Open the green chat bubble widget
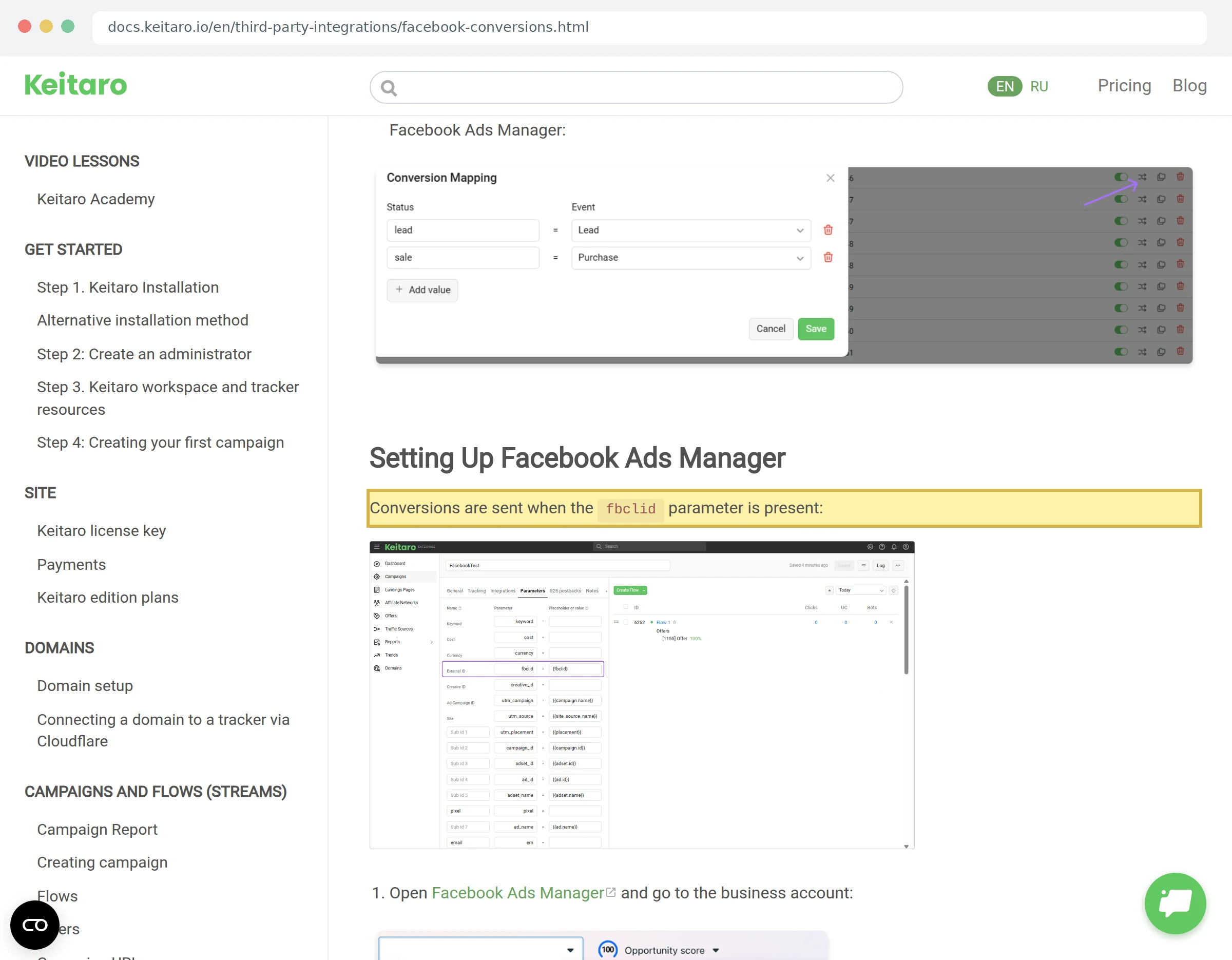Image resolution: width=1232 pixels, height=960 pixels. point(1175,903)
